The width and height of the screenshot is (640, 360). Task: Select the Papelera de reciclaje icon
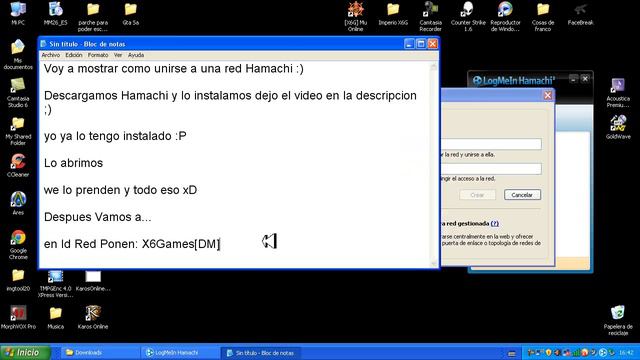618,320
